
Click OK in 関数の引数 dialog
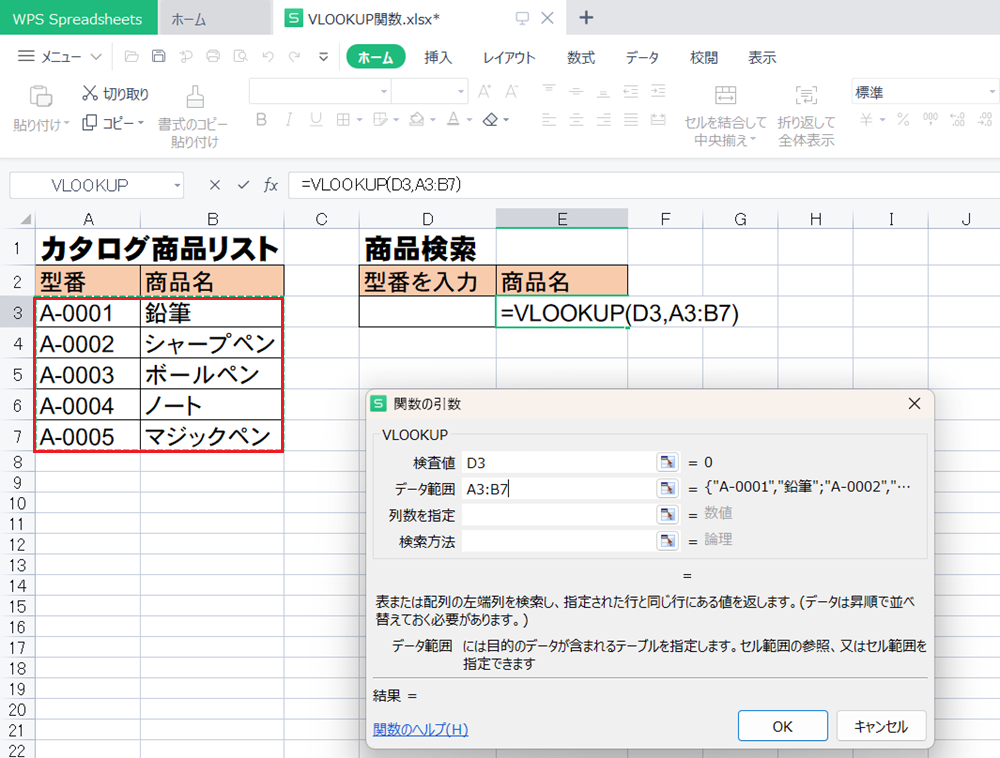783,726
